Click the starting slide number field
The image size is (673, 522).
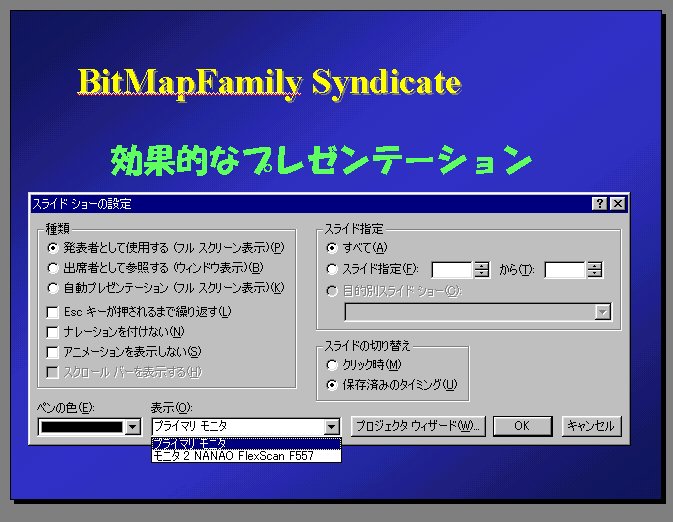[452, 269]
